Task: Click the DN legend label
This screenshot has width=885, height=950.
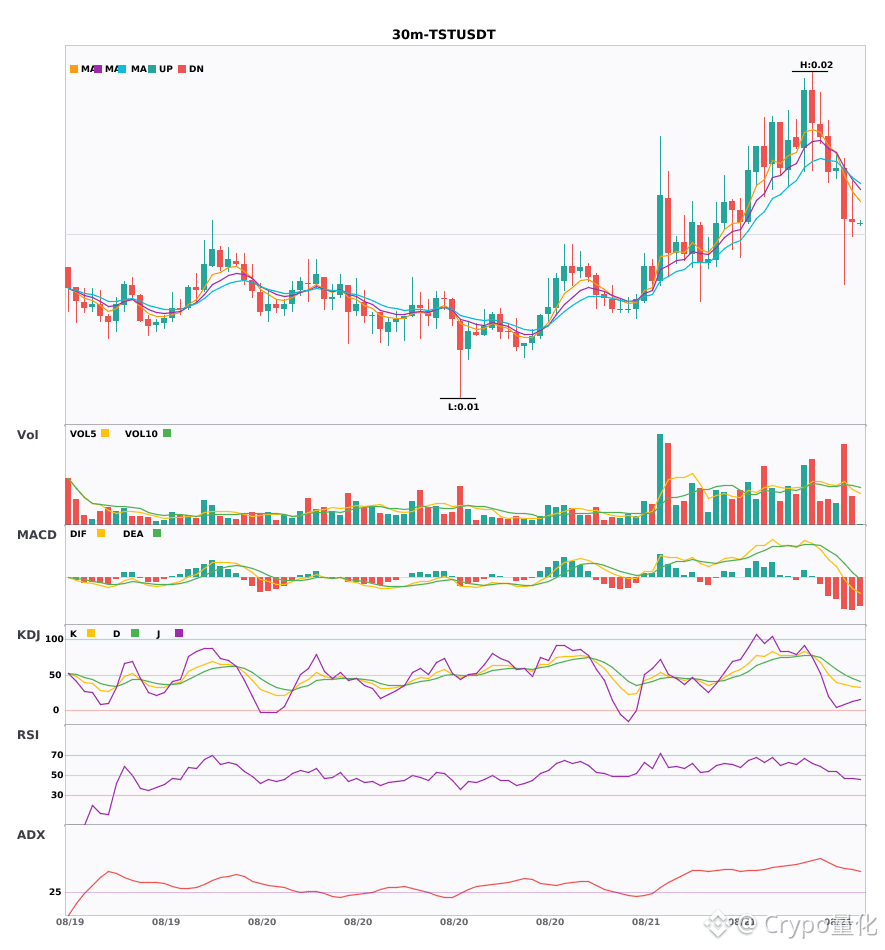Action: click(x=196, y=69)
